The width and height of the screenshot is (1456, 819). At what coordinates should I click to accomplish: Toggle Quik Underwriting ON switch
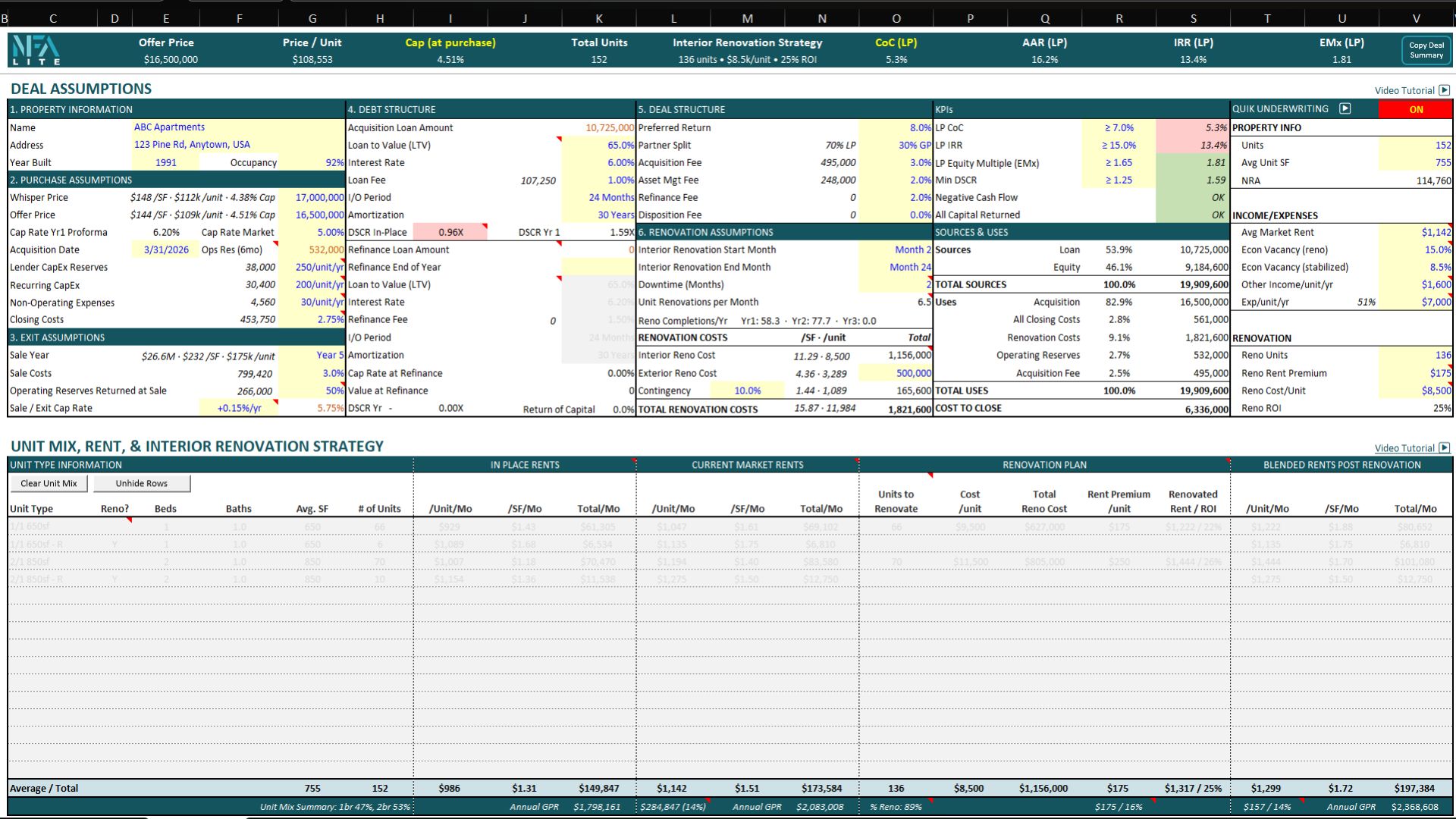pos(1415,109)
